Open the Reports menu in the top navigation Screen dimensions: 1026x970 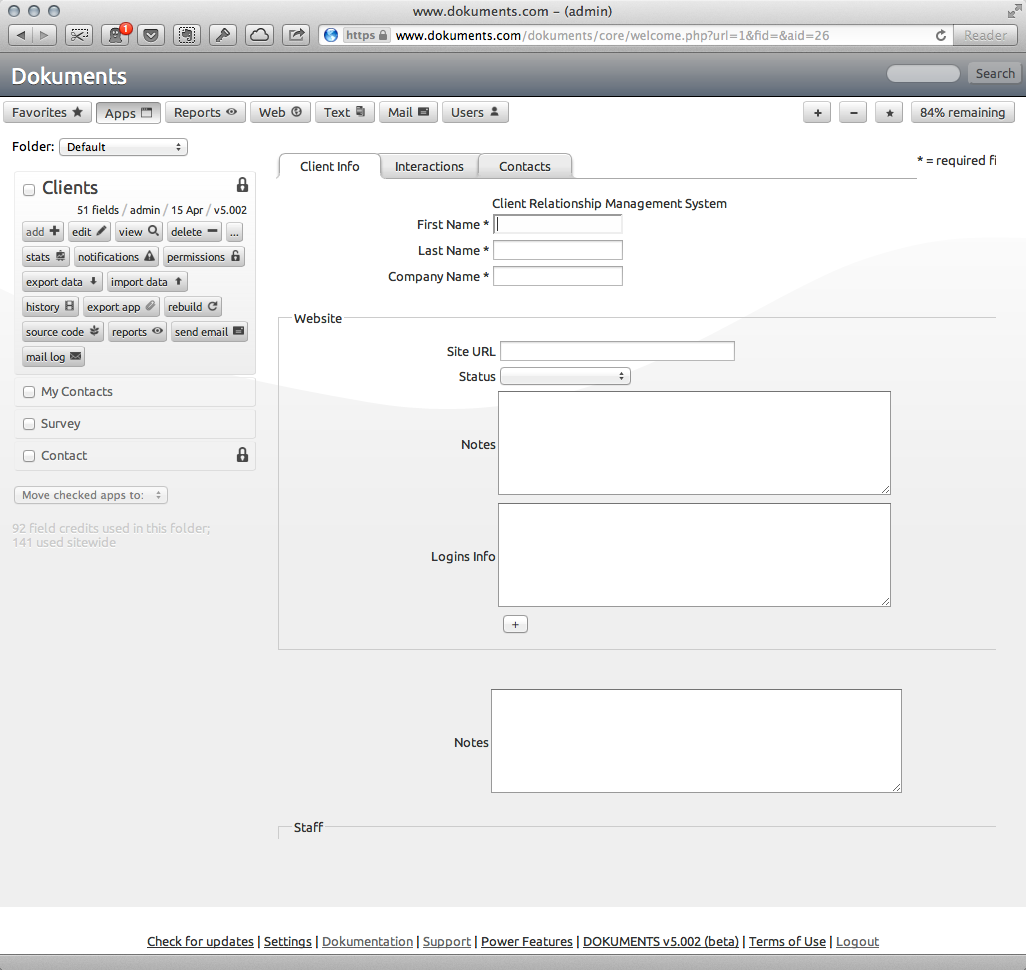tap(205, 112)
